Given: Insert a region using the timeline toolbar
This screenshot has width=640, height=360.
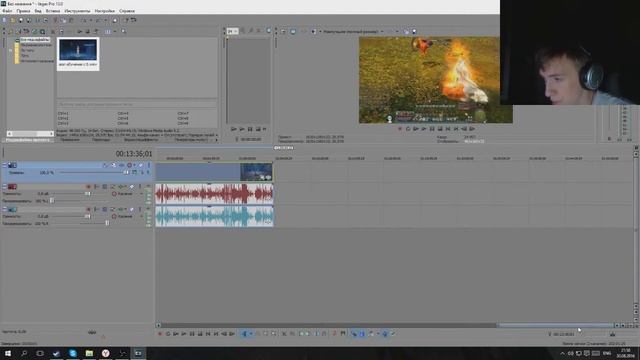Looking at the screenshot, I should (343, 334).
